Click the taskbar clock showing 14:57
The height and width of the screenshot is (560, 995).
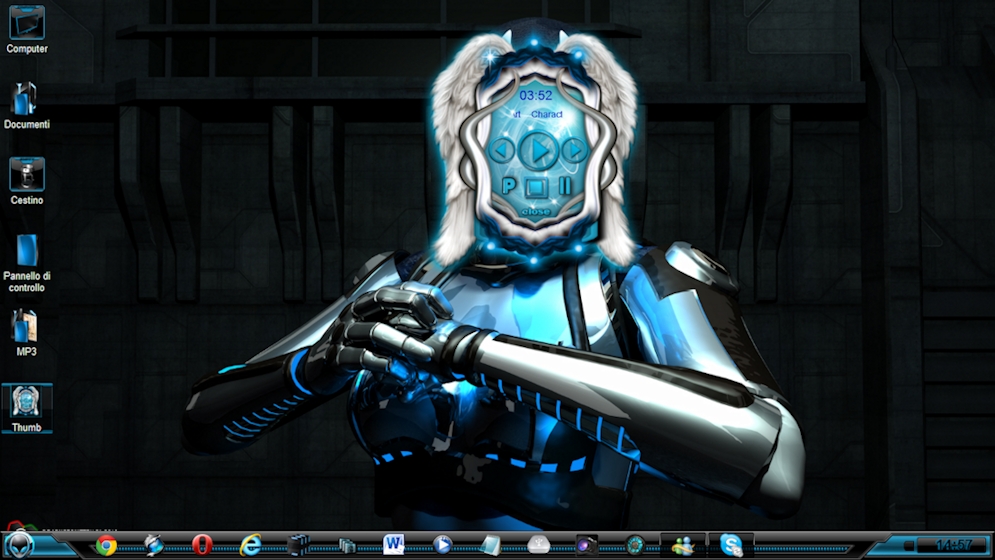(x=953, y=545)
